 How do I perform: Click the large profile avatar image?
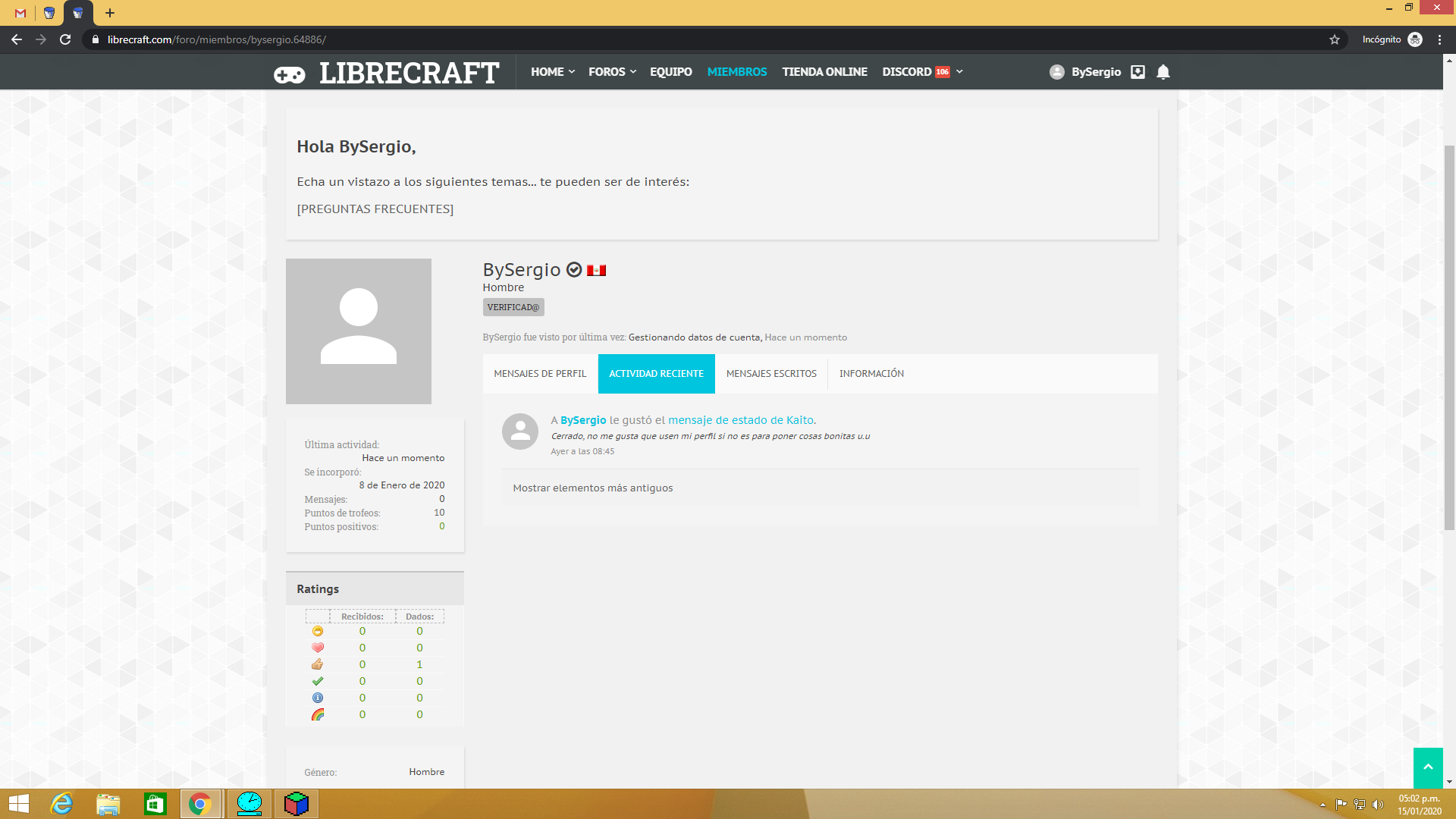[359, 331]
